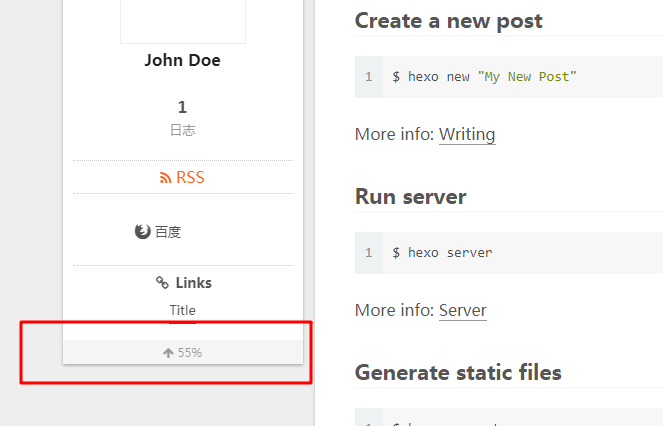
Task: Click the Run server heading
Action: click(x=411, y=197)
